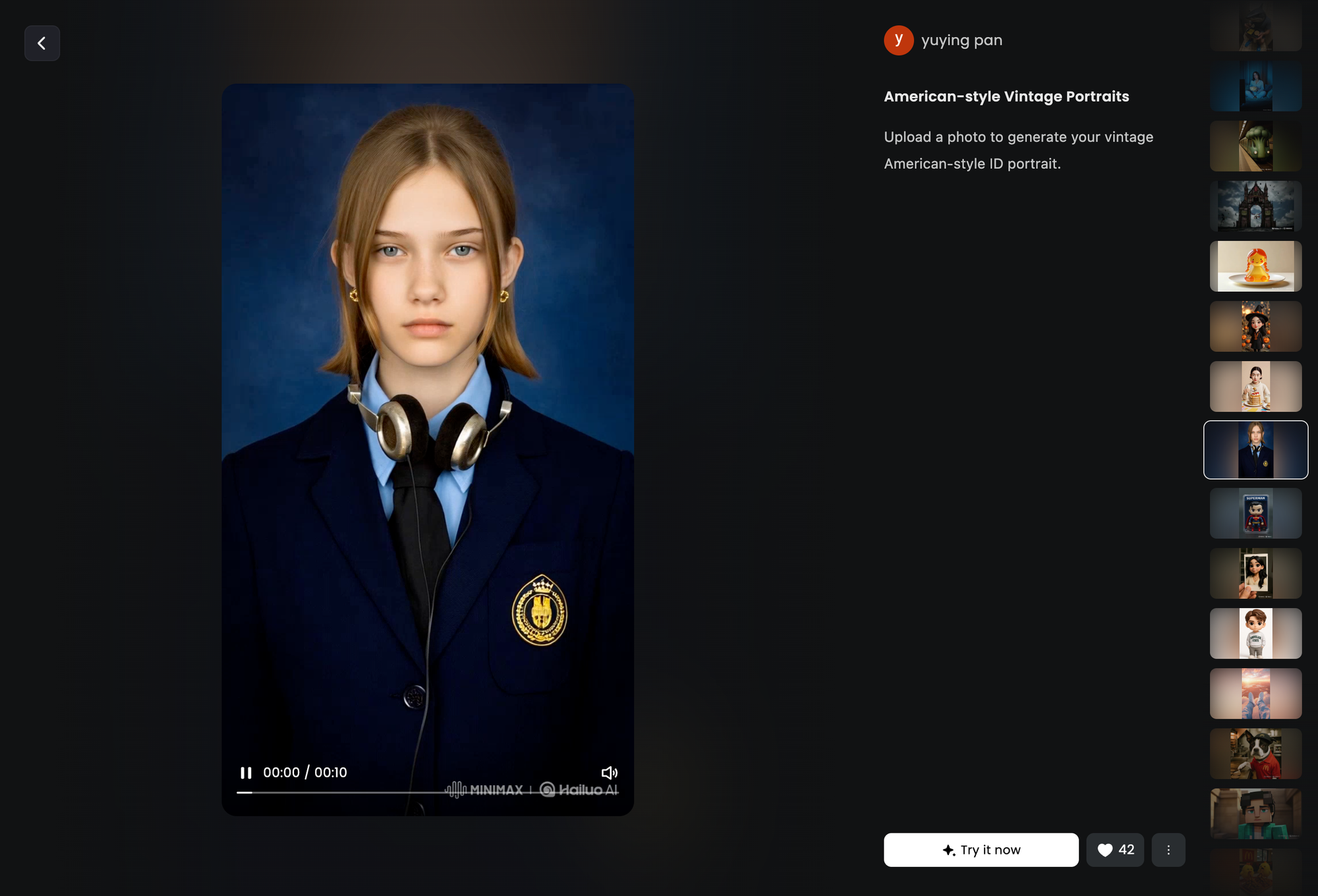Open the pink sunset clouds thumbnail
The width and height of the screenshot is (1318, 896).
click(x=1255, y=694)
